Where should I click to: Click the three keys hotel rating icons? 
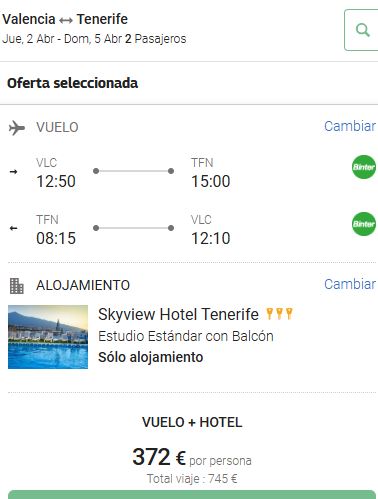click(279, 314)
